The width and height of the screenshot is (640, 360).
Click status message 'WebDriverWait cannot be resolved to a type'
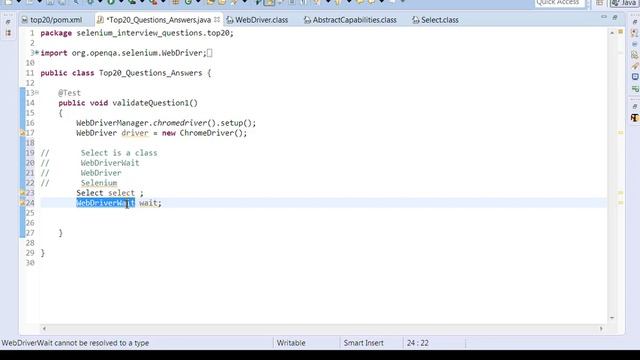pos(76,343)
